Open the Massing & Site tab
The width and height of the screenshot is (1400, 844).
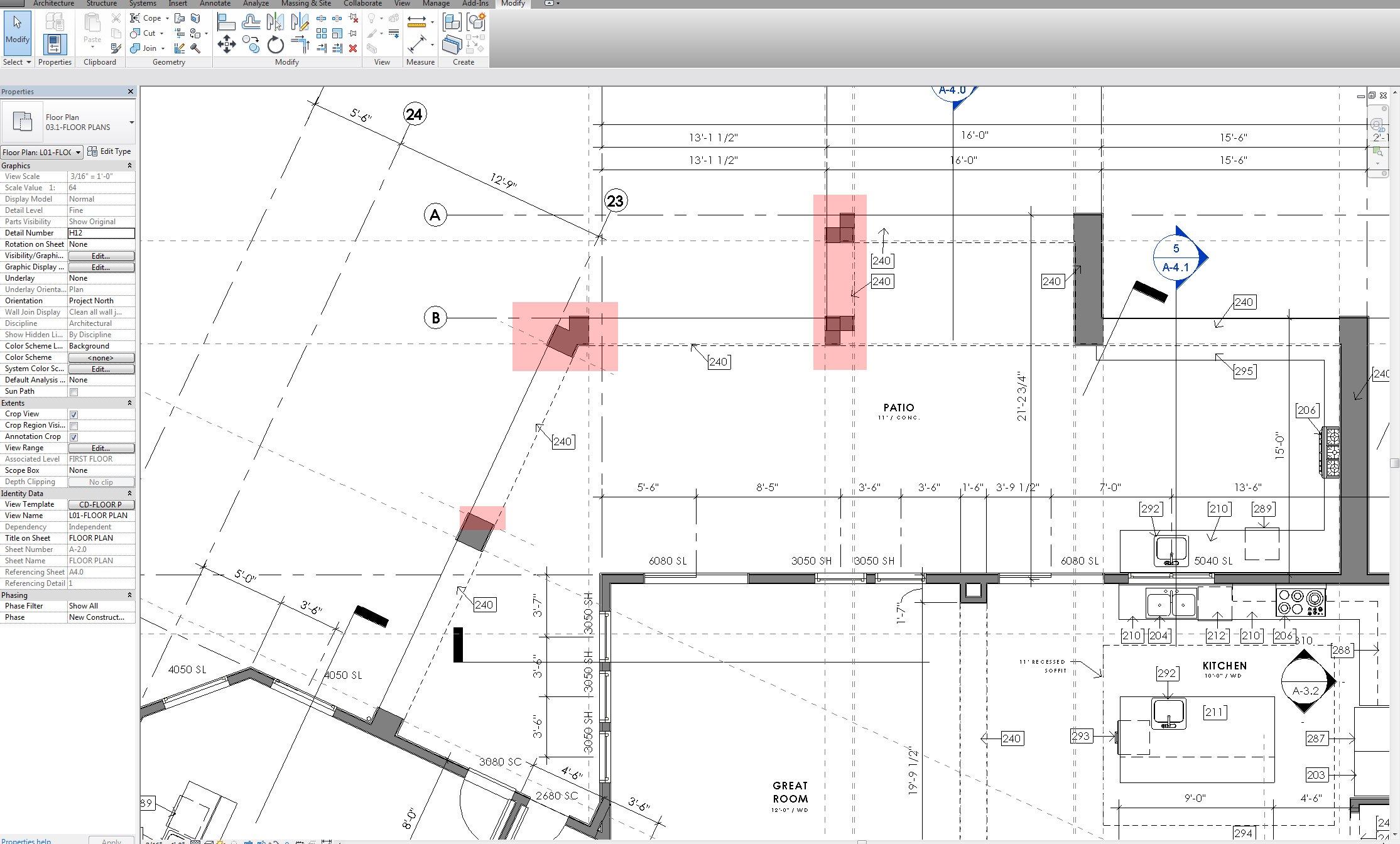[306, 4]
